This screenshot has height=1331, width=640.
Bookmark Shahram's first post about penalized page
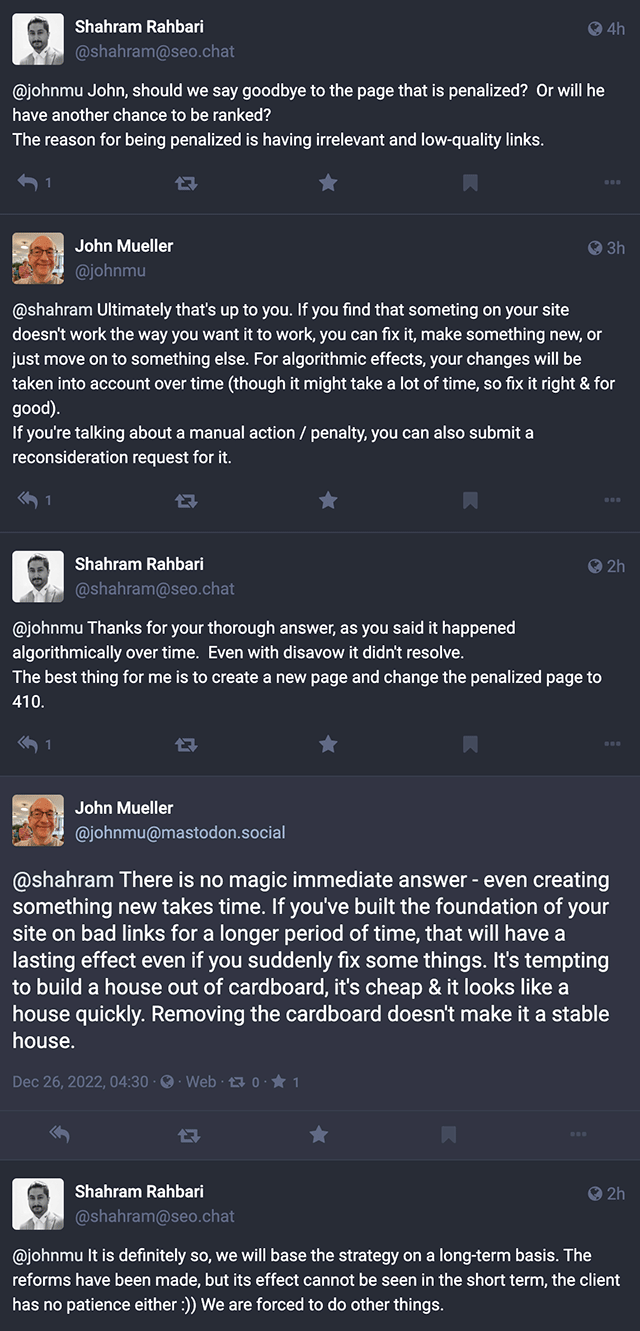click(x=470, y=183)
